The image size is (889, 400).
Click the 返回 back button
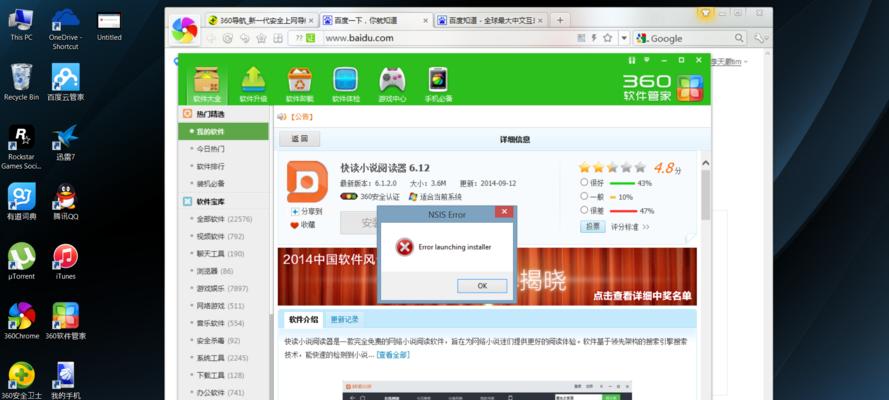[299, 139]
